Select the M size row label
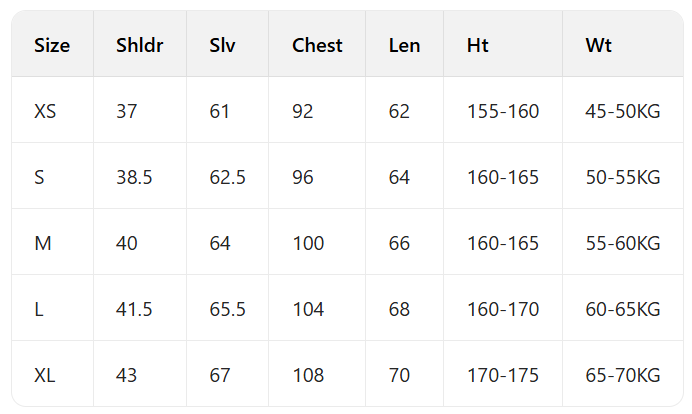This screenshot has width=692, height=414. (43, 244)
